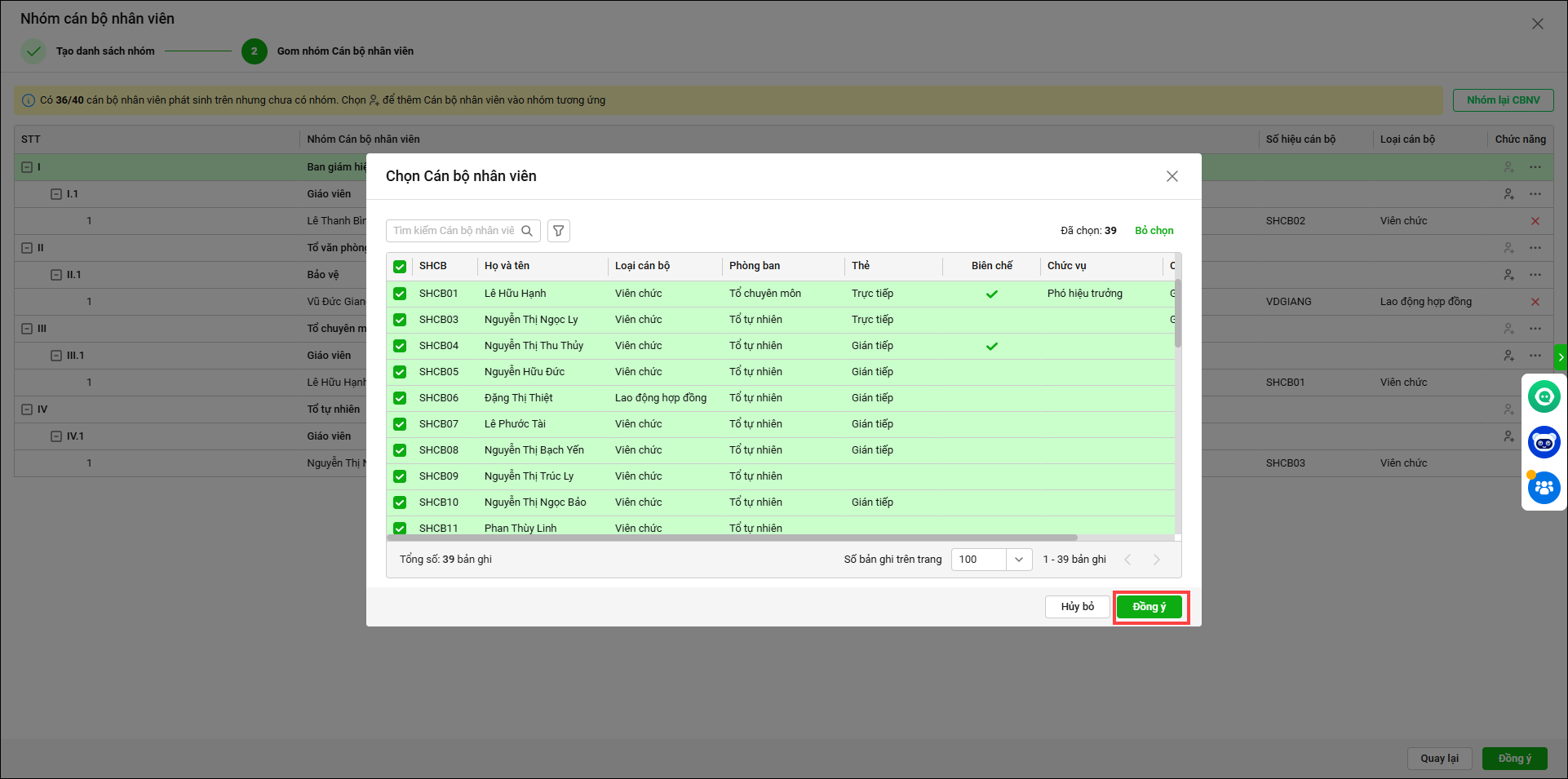Toggle the select-all checkbox in header
The height and width of the screenshot is (779, 1568).
[400, 267]
